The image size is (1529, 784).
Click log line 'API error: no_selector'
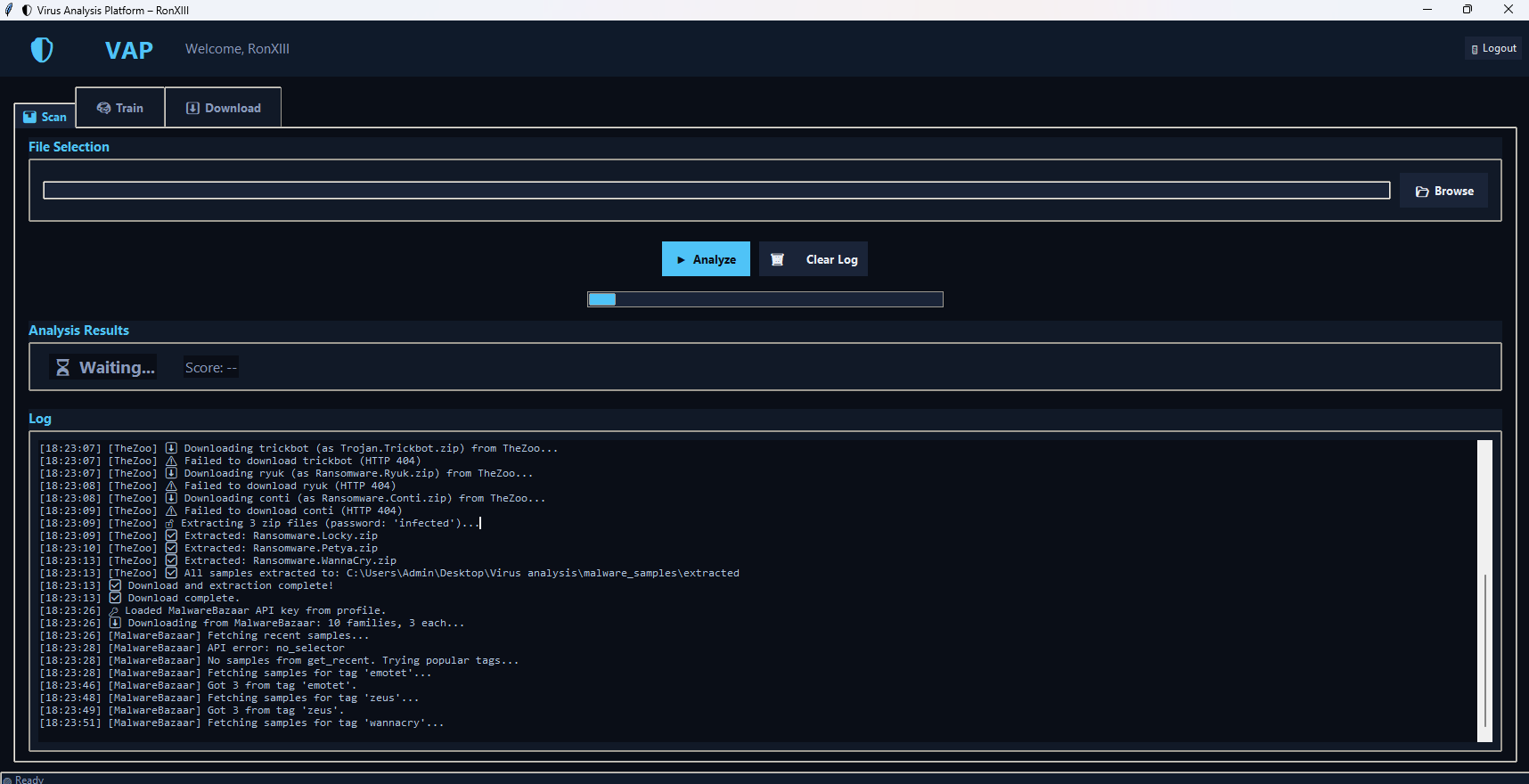coord(192,648)
